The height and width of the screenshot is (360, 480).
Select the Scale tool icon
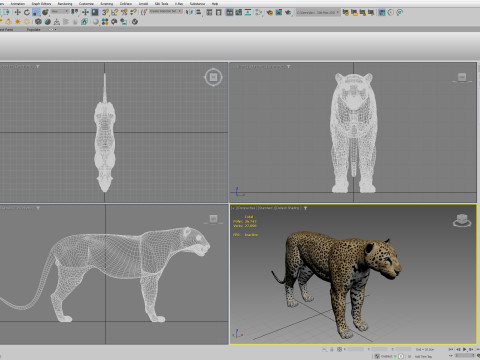click(36, 12)
